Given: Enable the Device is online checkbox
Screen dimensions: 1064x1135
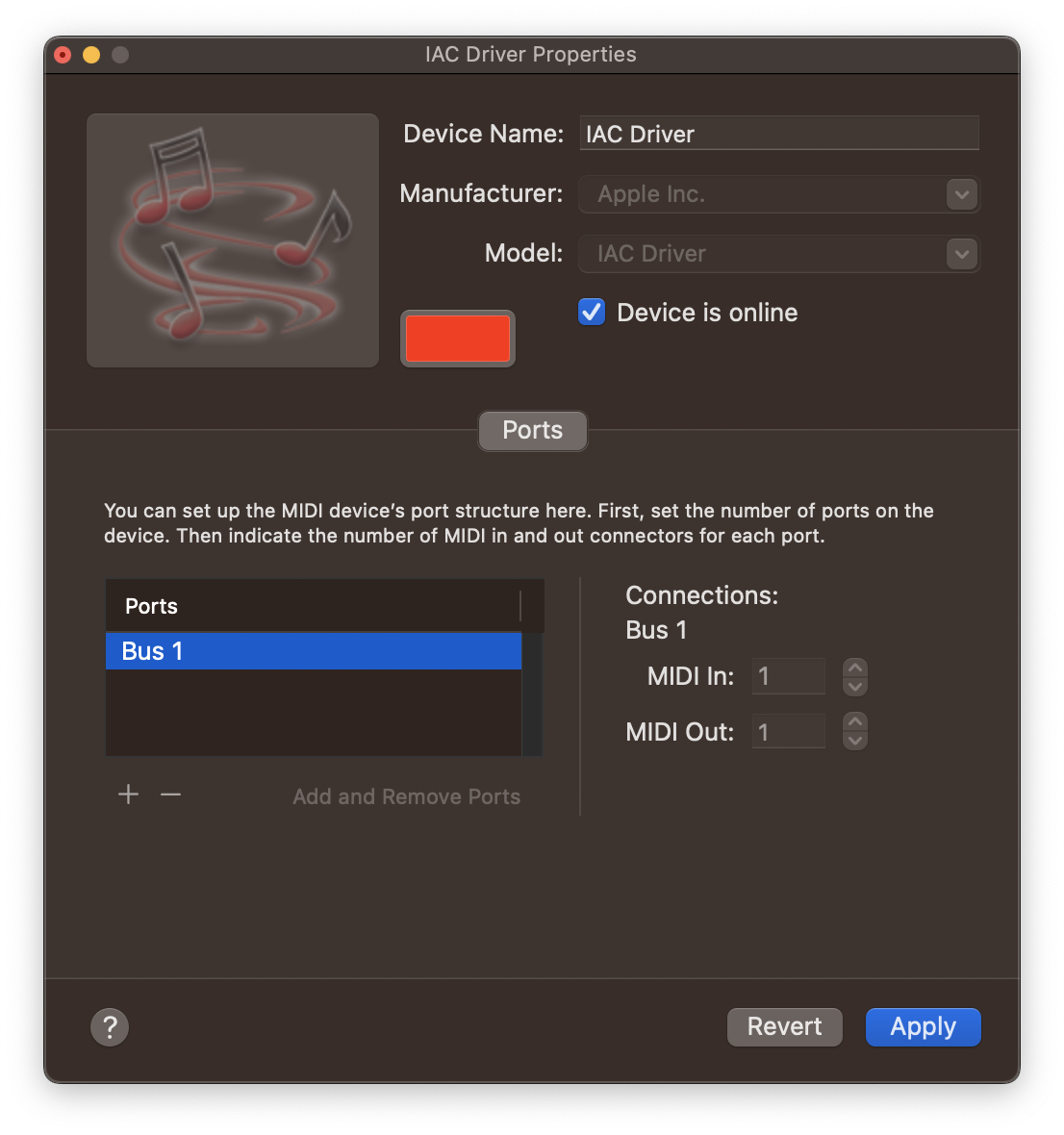Looking at the screenshot, I should coord(592,312).
